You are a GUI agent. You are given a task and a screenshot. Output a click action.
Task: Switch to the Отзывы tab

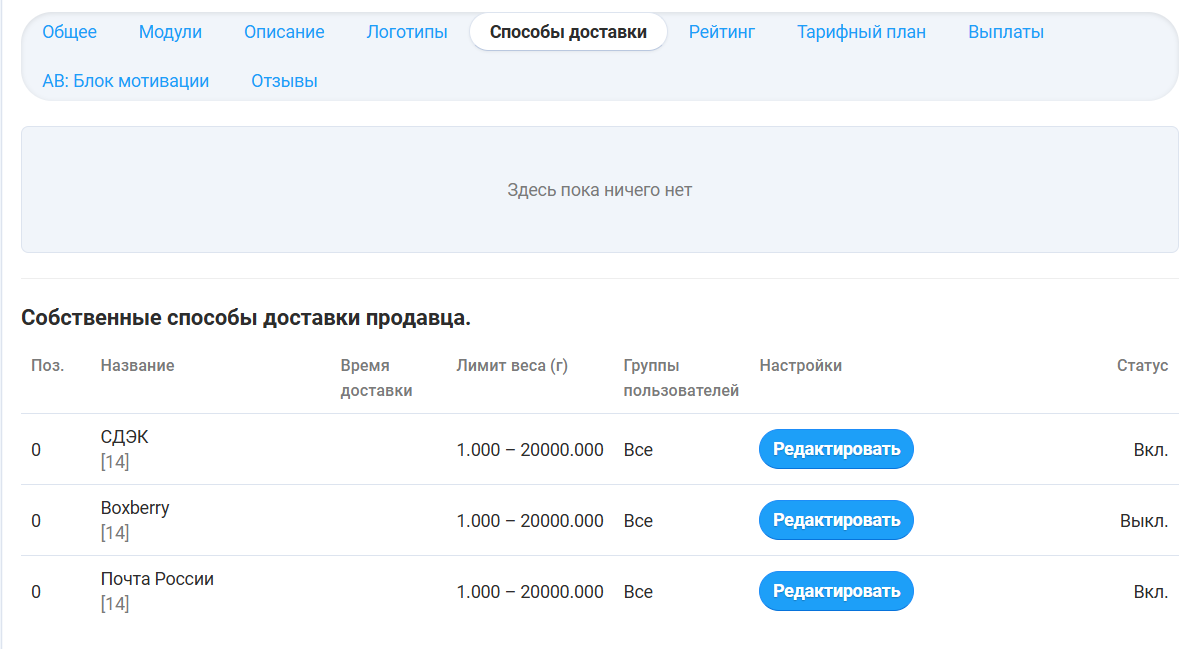tap(284, 81)
